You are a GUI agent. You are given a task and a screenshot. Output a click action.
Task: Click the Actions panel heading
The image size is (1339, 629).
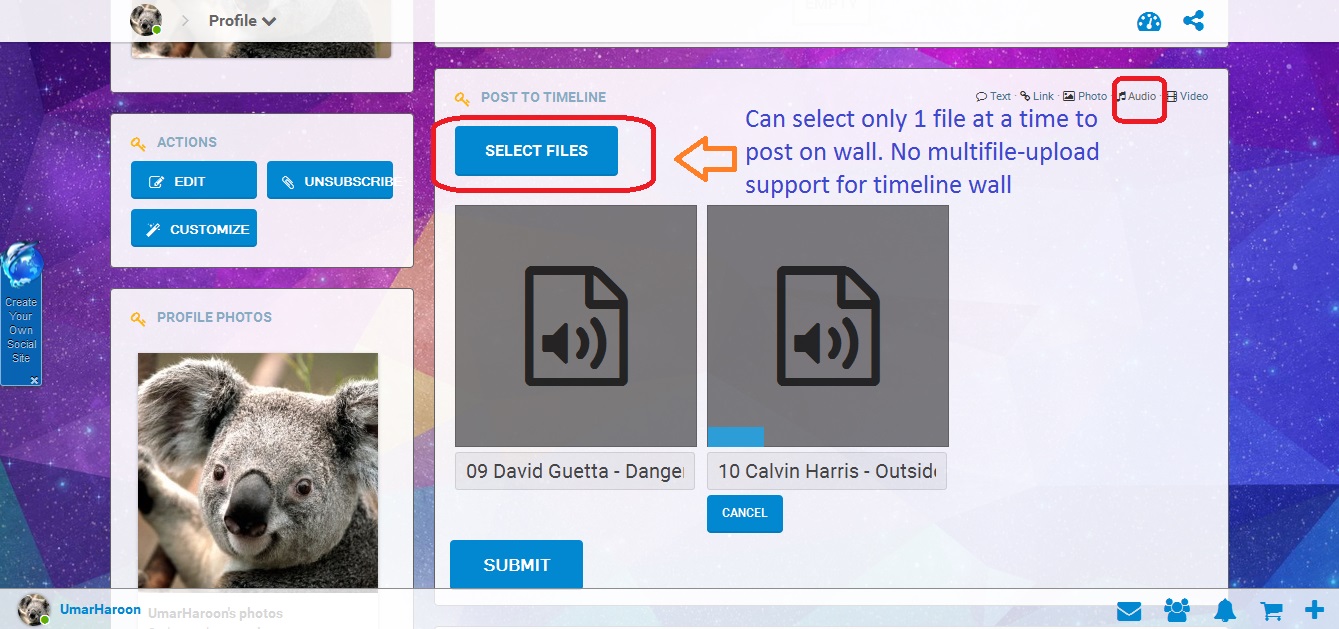[187, 142]
